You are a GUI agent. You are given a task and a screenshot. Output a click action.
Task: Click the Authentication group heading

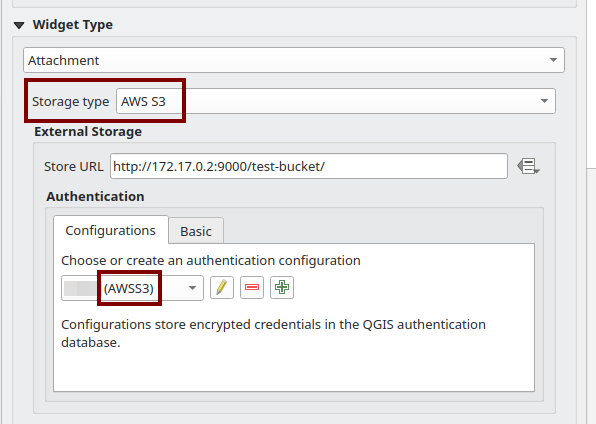click(95, 197)
